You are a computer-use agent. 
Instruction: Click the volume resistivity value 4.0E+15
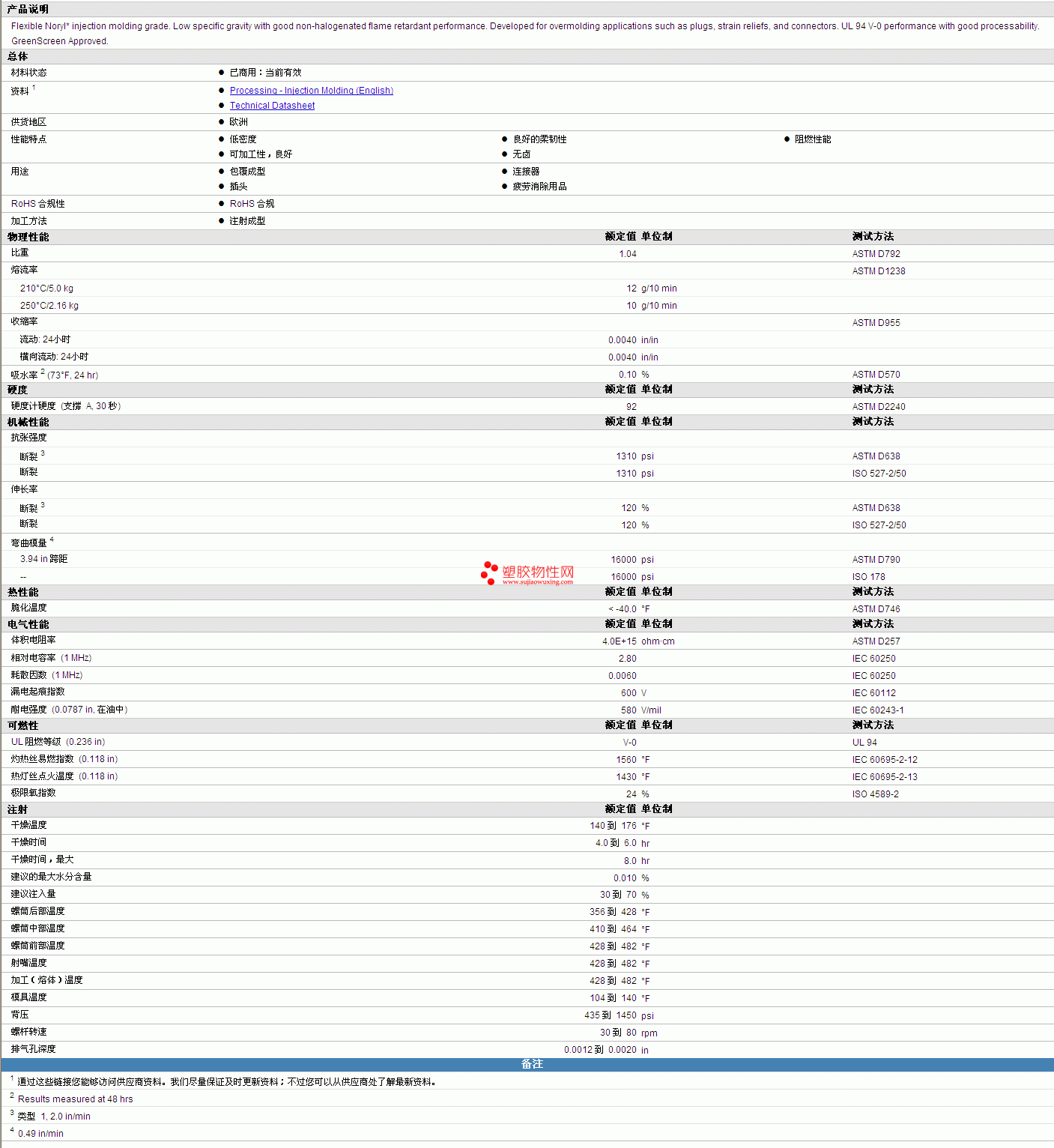pyautogui.click(x=620, y=641)
